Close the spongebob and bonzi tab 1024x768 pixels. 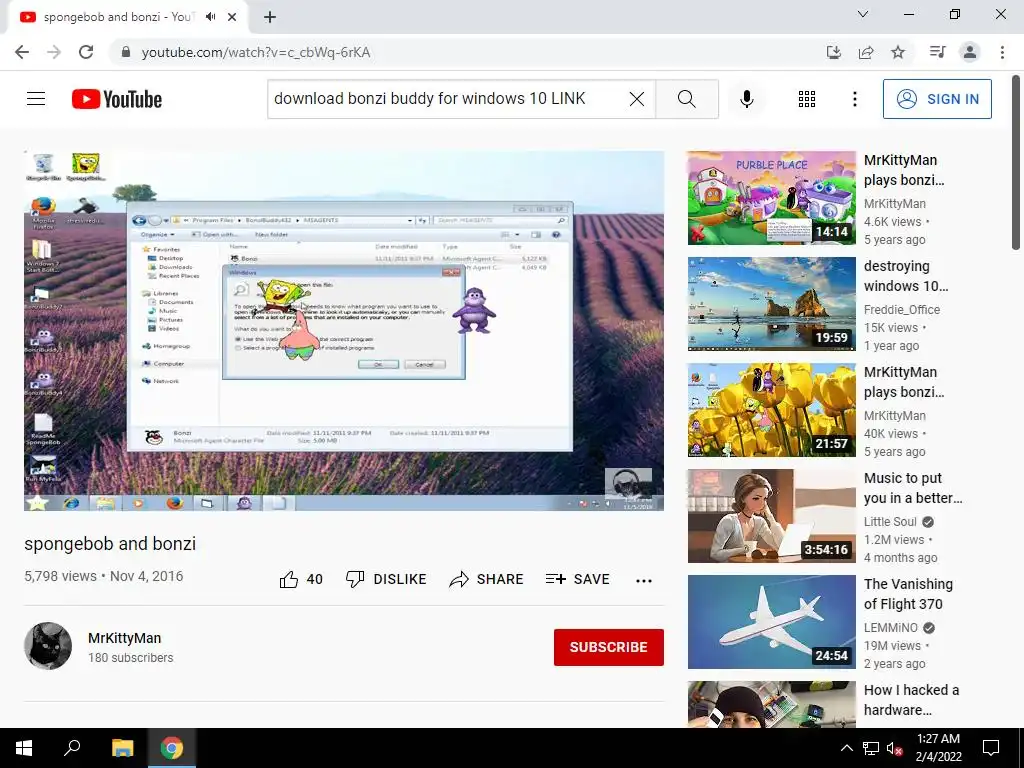(x=232, y=17)
